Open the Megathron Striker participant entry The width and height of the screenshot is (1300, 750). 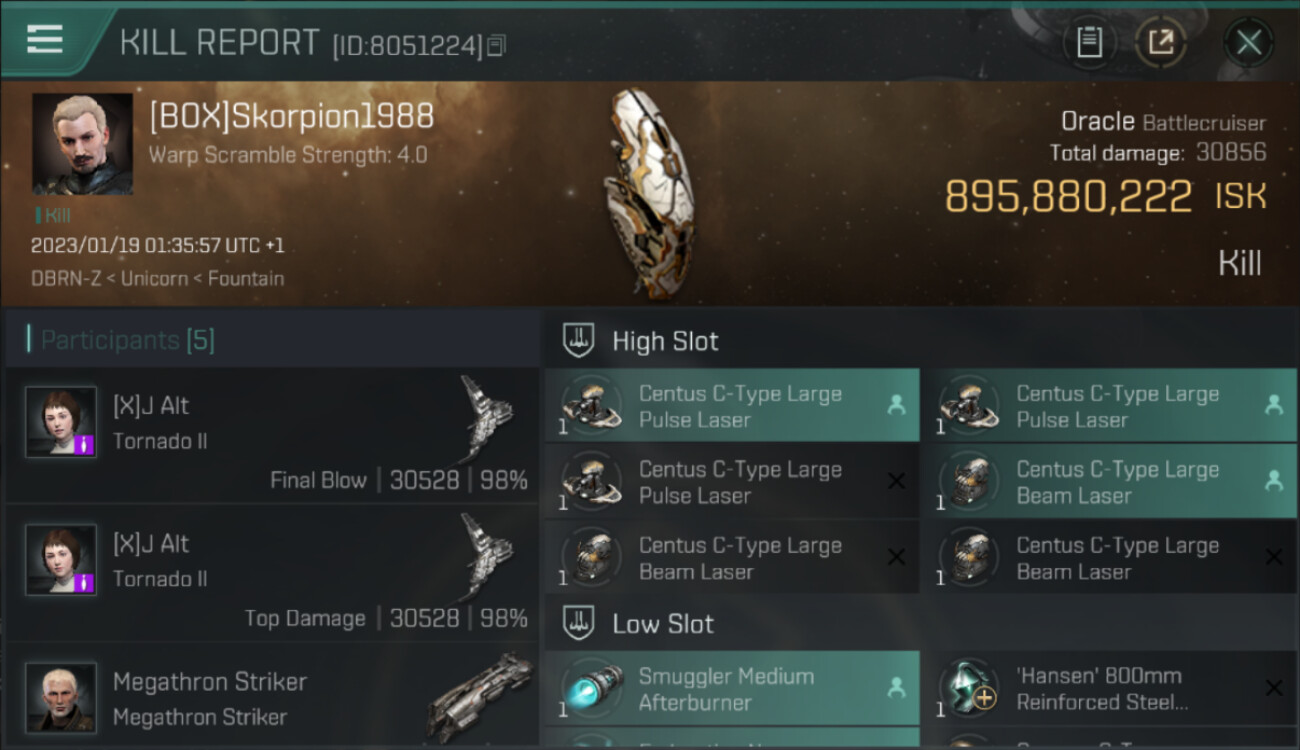point(271,696)
